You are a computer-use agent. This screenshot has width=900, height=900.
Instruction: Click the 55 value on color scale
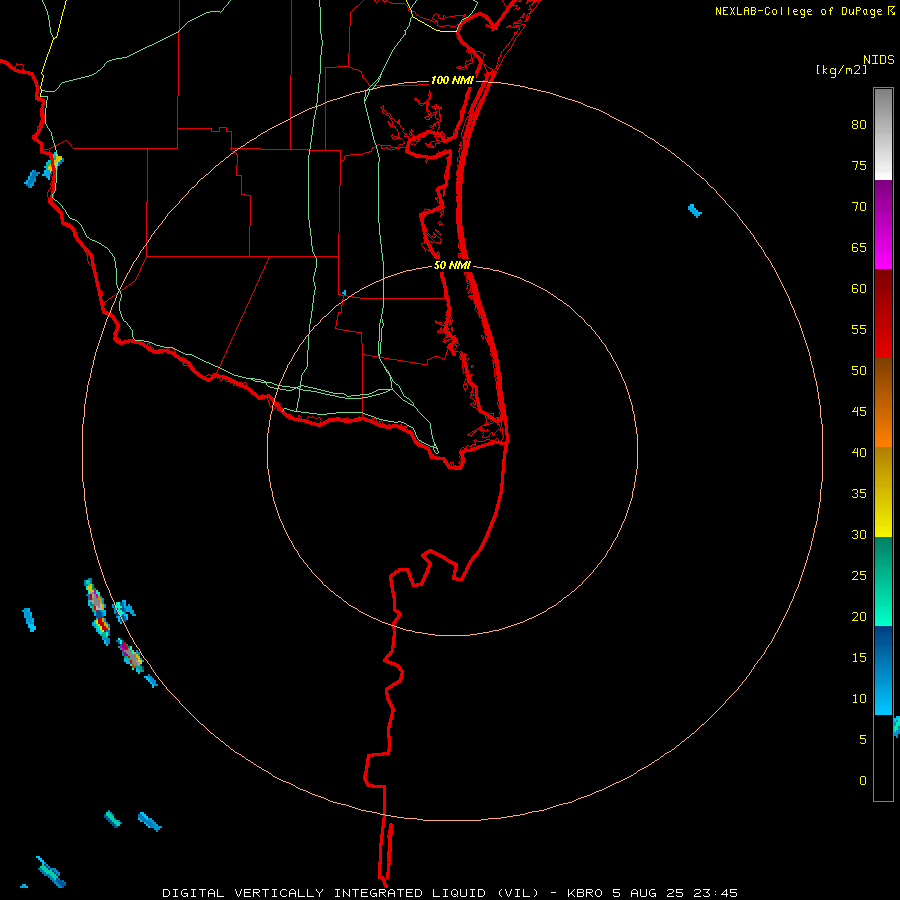(859, 329)
